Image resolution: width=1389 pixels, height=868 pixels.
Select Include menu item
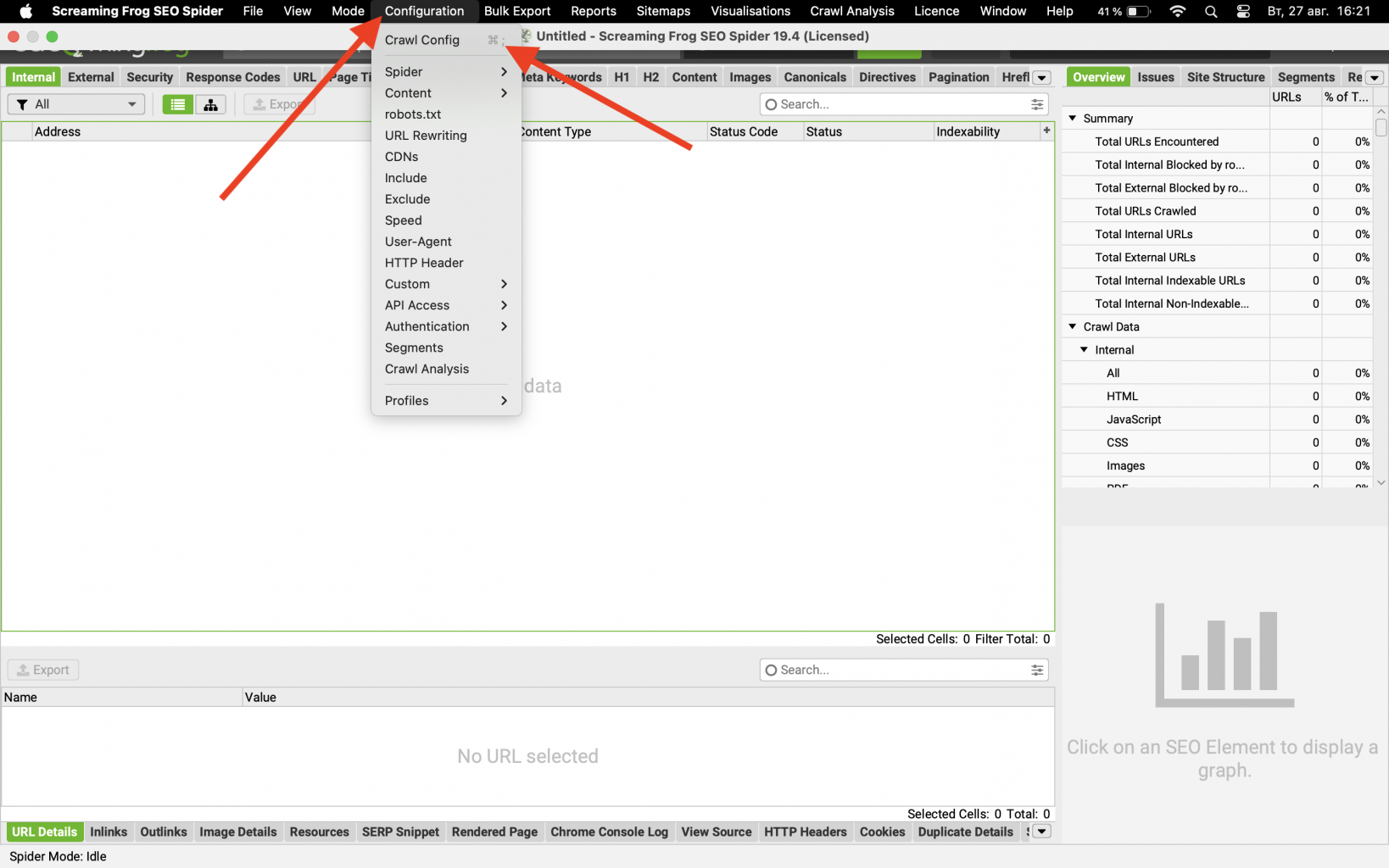pyautogui.click(x=446, y=178)
